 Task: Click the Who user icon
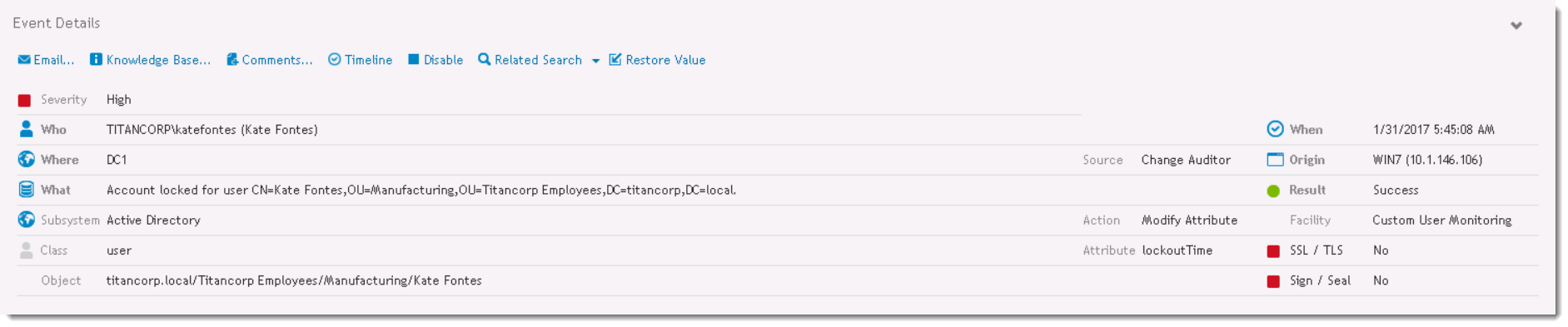pos(26,129)
